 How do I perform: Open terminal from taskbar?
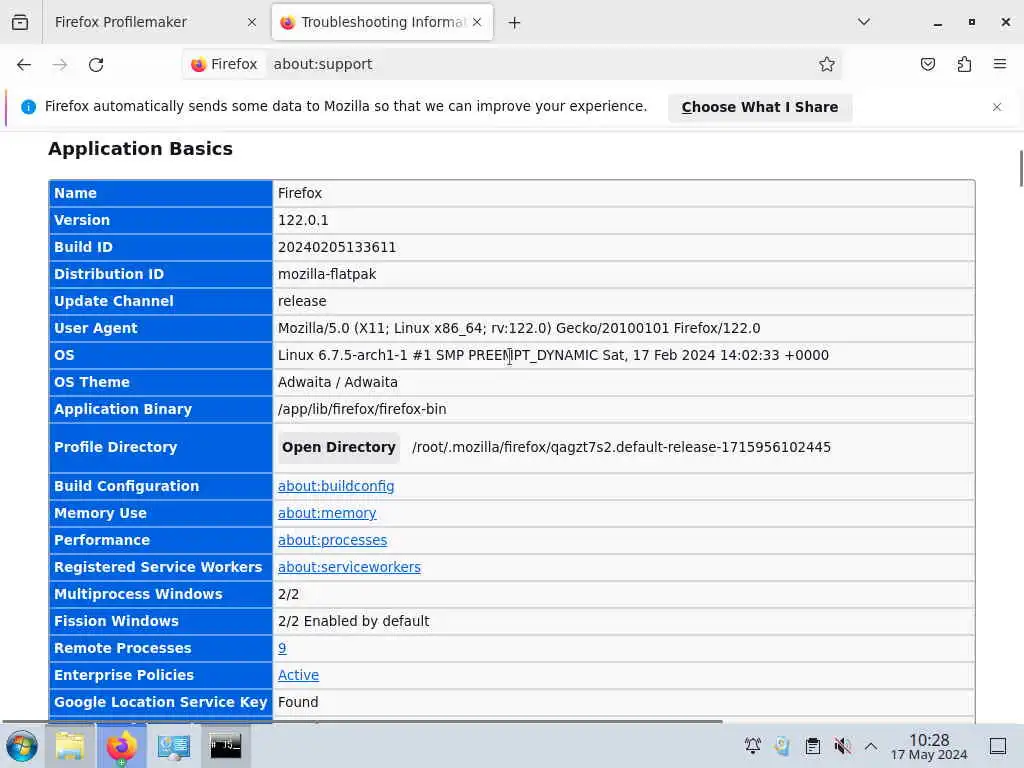click(225, 746)
